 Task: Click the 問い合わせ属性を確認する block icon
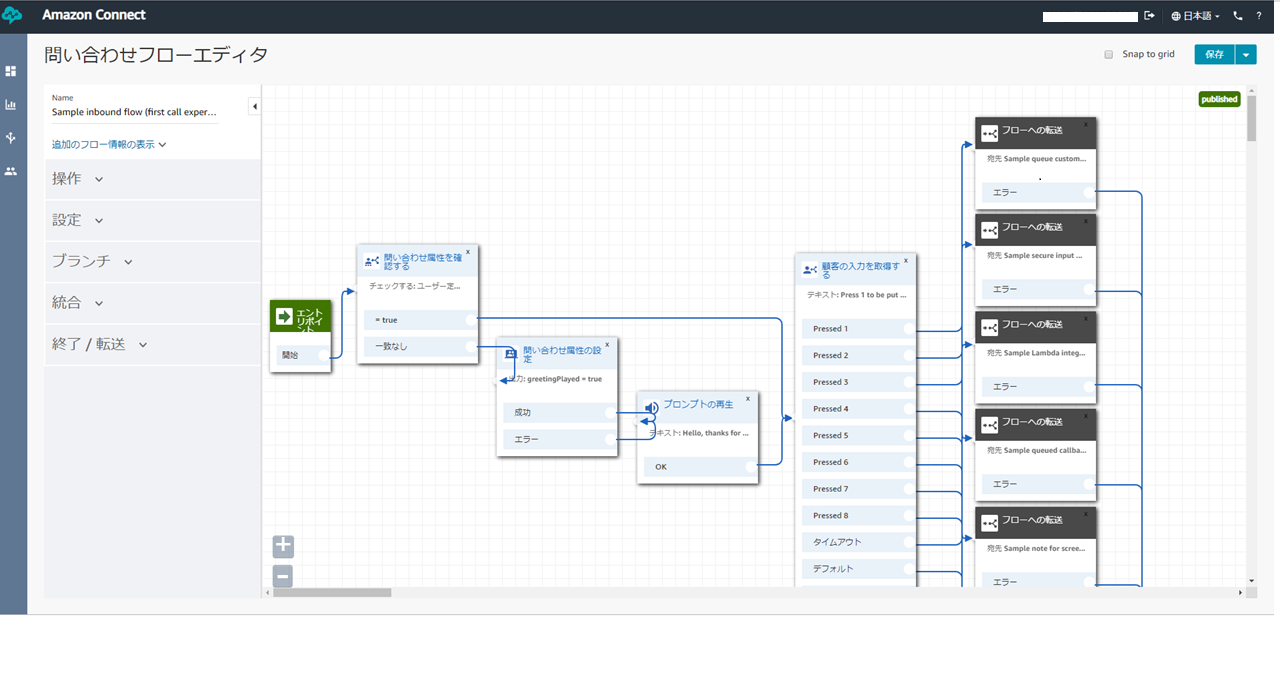372,261
